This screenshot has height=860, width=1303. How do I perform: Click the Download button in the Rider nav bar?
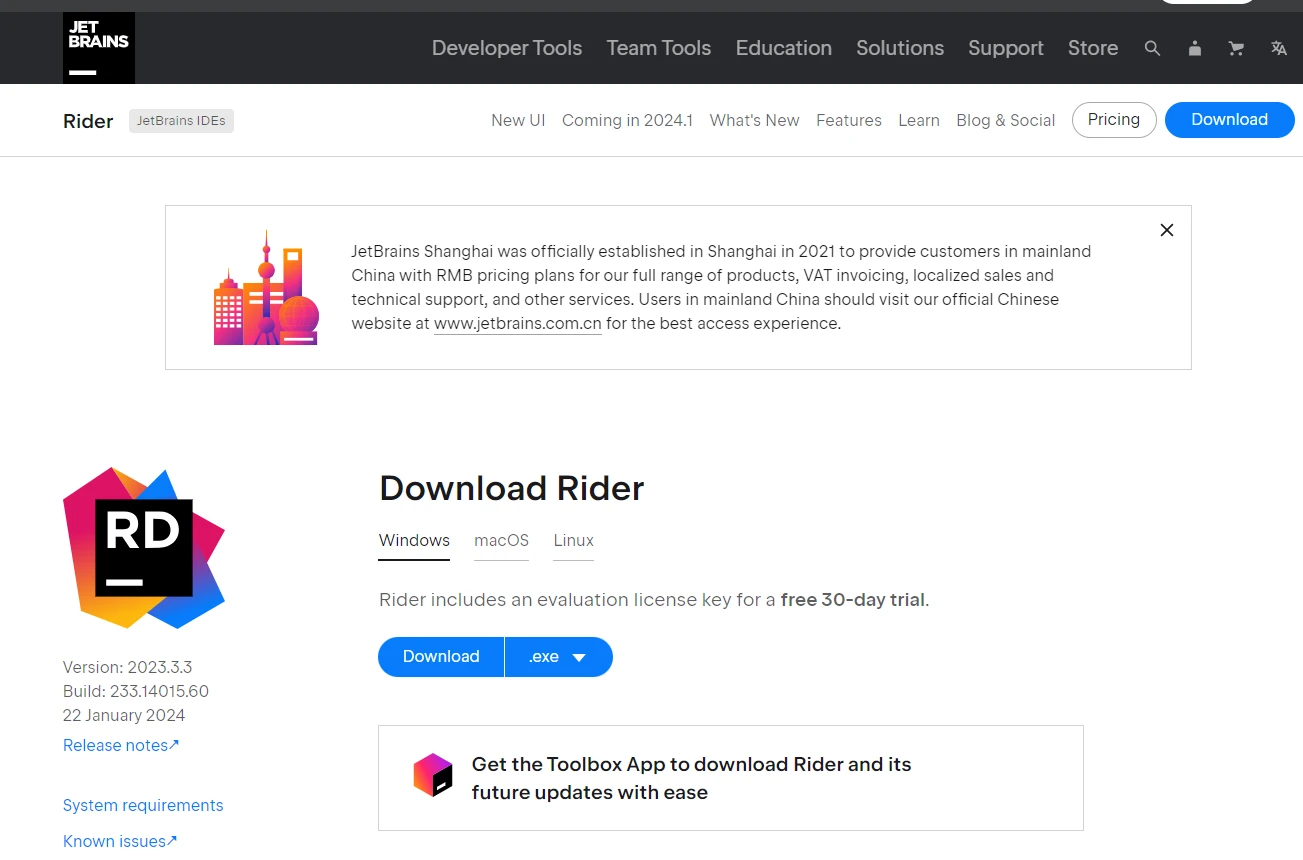(1229, 120)
